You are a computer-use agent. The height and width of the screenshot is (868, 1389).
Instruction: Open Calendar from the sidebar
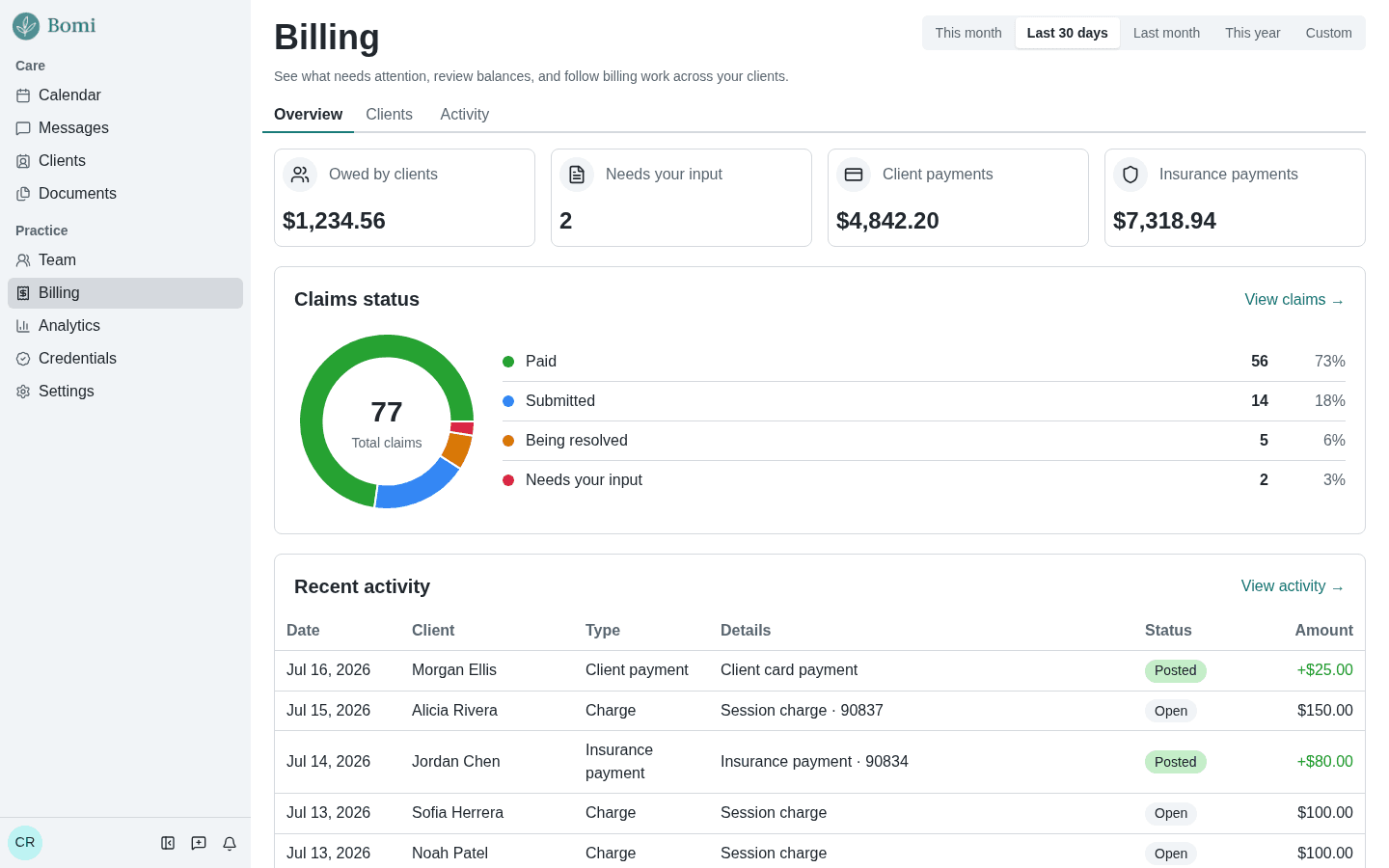pyautogui.click(x=125, y=95)
